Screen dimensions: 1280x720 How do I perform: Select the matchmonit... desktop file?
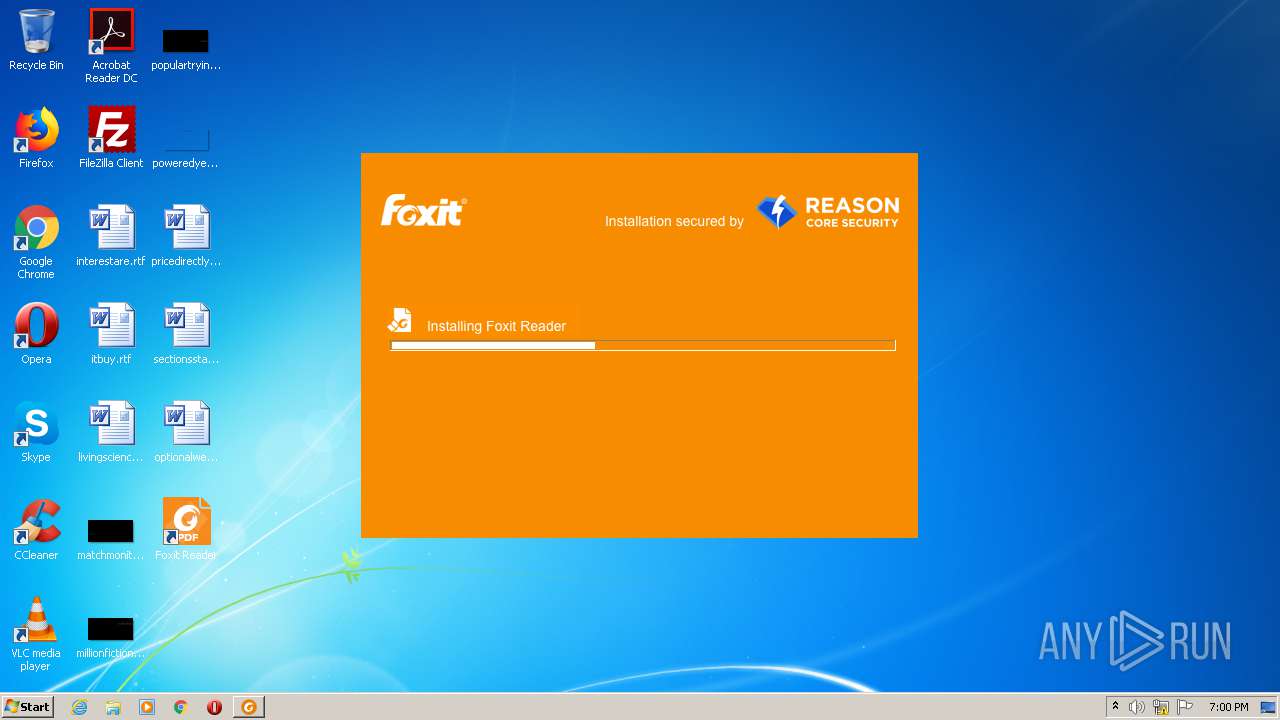click(x=111, y=538)
